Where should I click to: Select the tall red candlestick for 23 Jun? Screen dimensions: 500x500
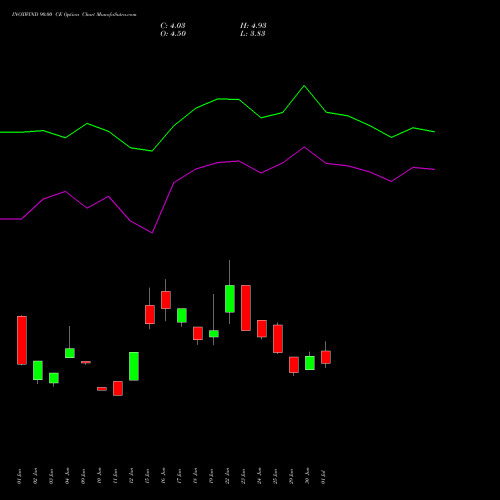click(246, 308)
